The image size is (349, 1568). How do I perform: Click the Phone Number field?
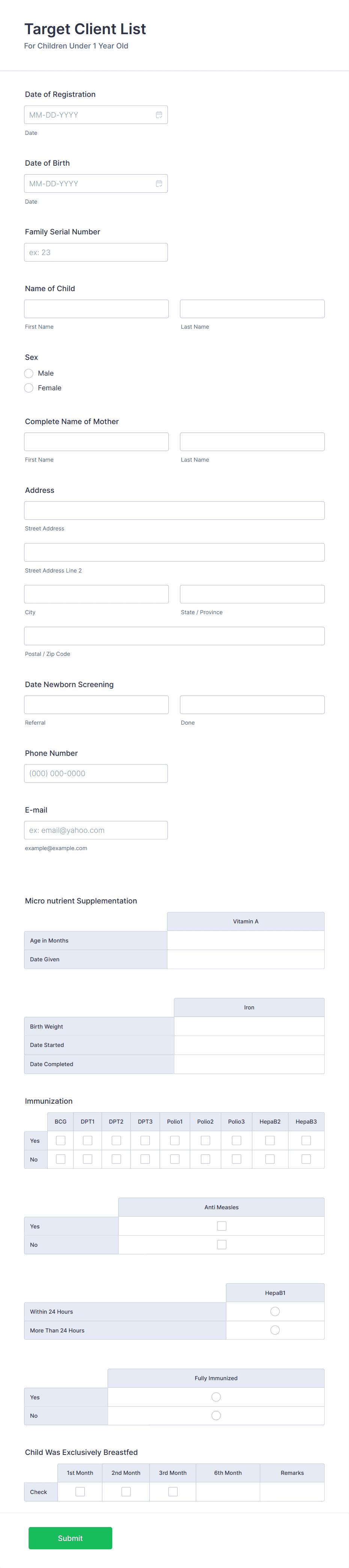pos(95,773)
